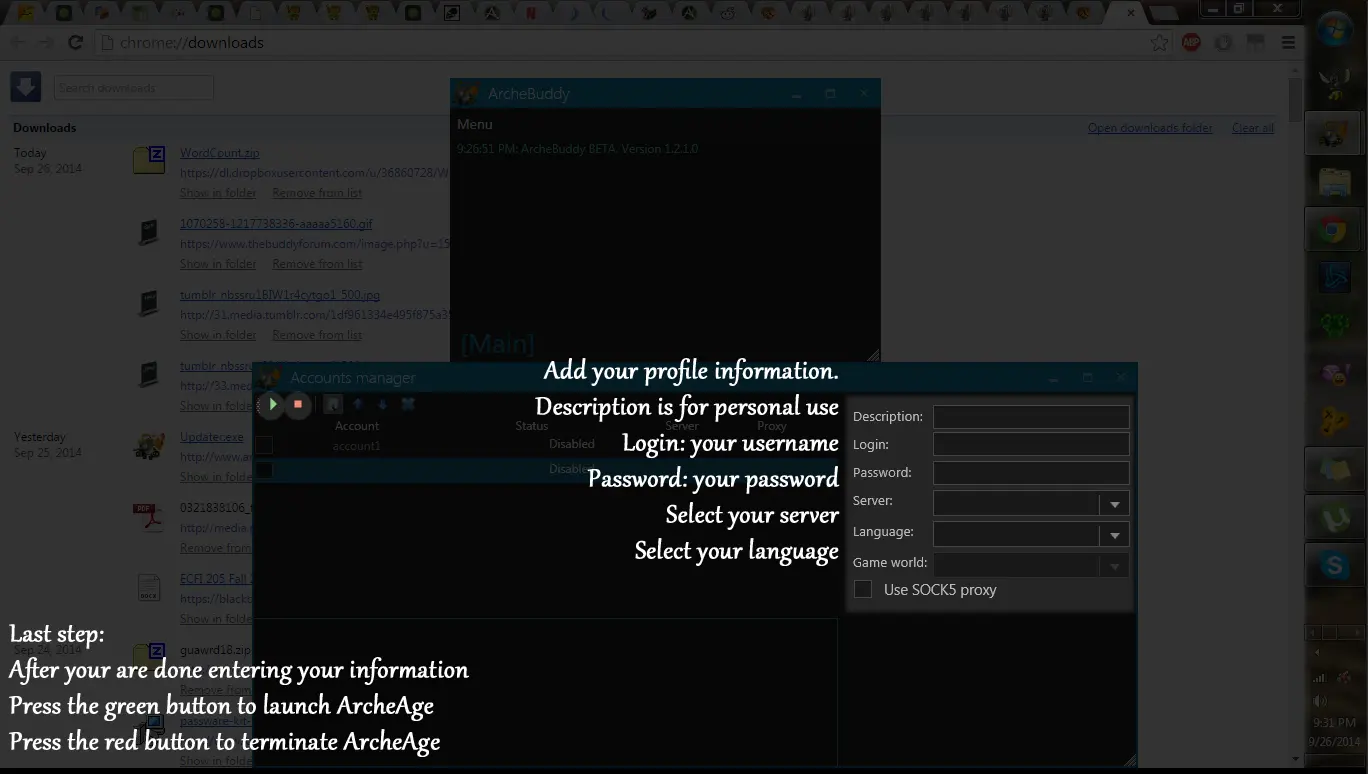Open the Language dropdown
This screenshot has width=1368, height=774.
tap(1114, 535)
